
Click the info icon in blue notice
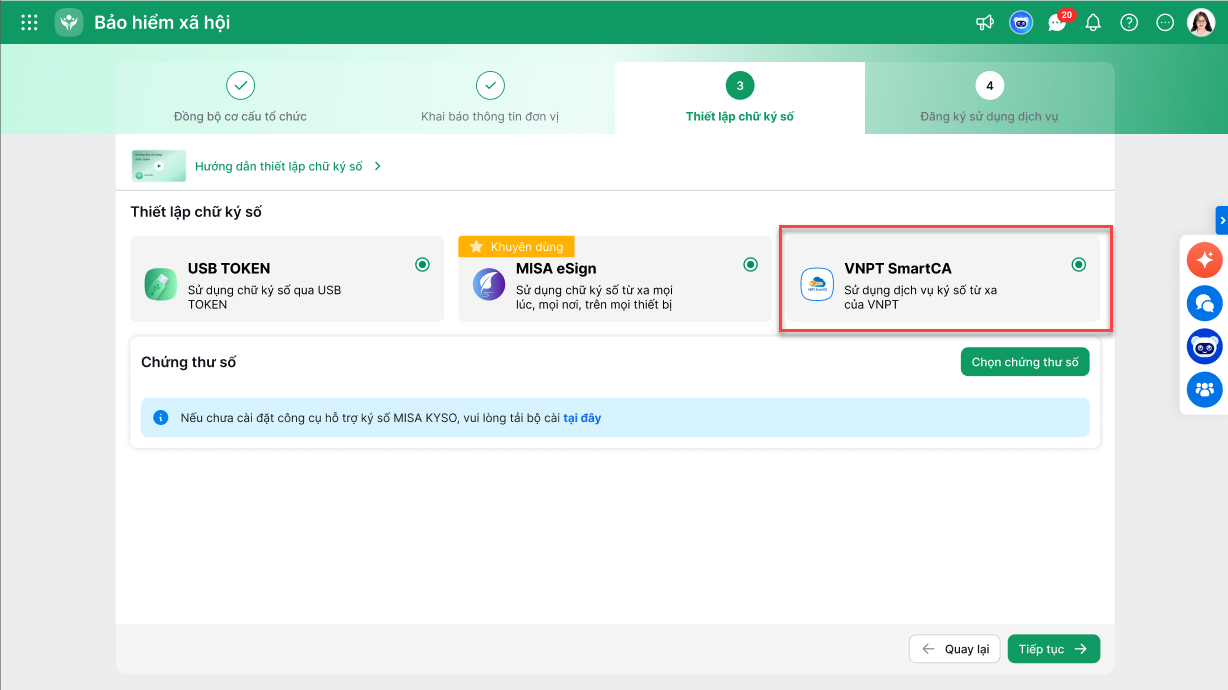click(x=160, y=417)
